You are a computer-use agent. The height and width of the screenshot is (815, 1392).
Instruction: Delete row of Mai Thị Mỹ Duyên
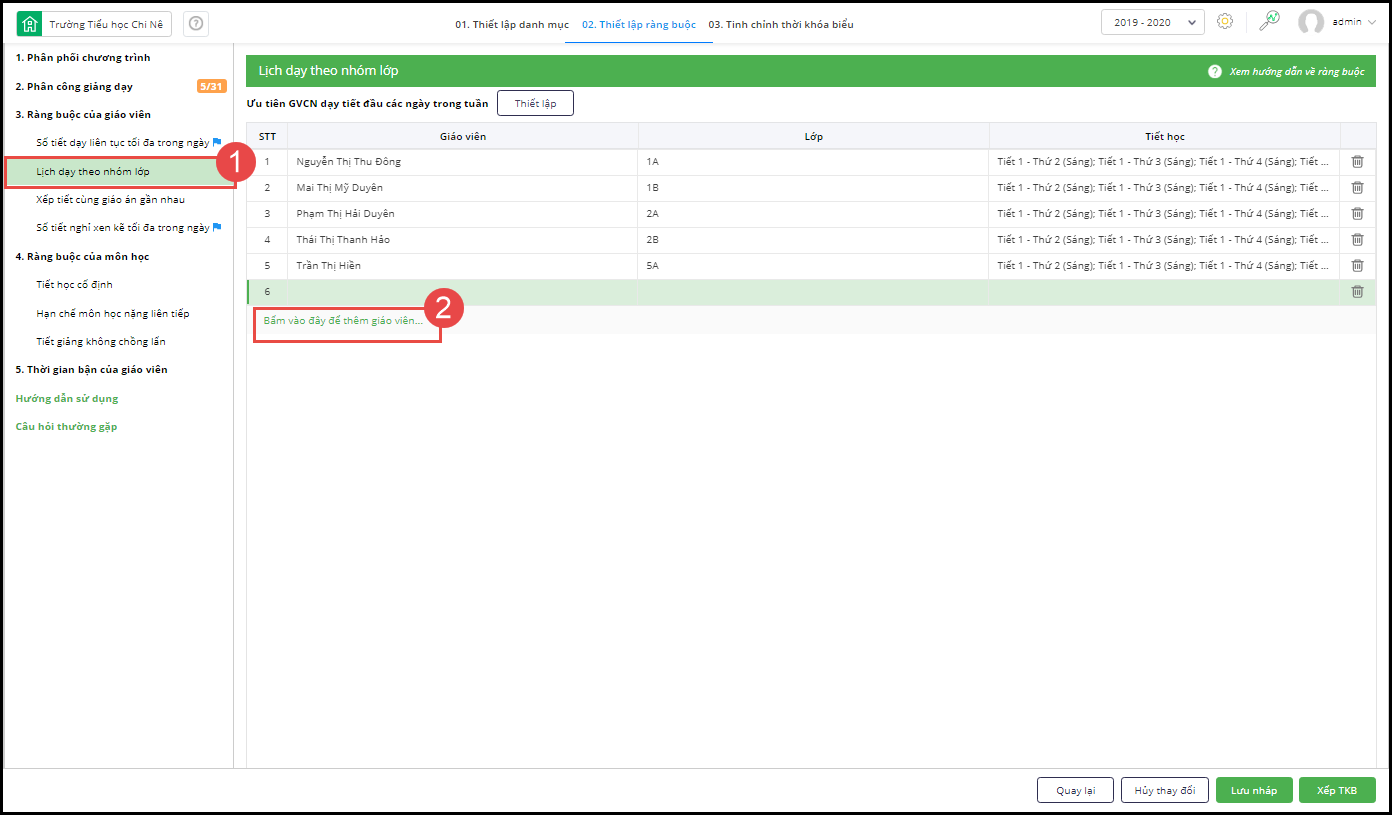(1357, 187)
